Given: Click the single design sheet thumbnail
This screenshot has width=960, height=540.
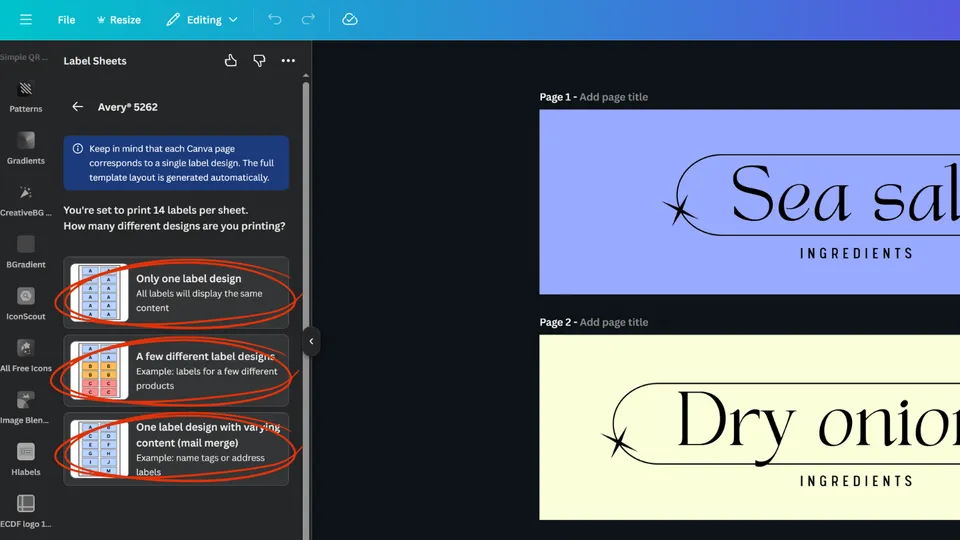Looking at the screenshot, I should pos(99,293).
